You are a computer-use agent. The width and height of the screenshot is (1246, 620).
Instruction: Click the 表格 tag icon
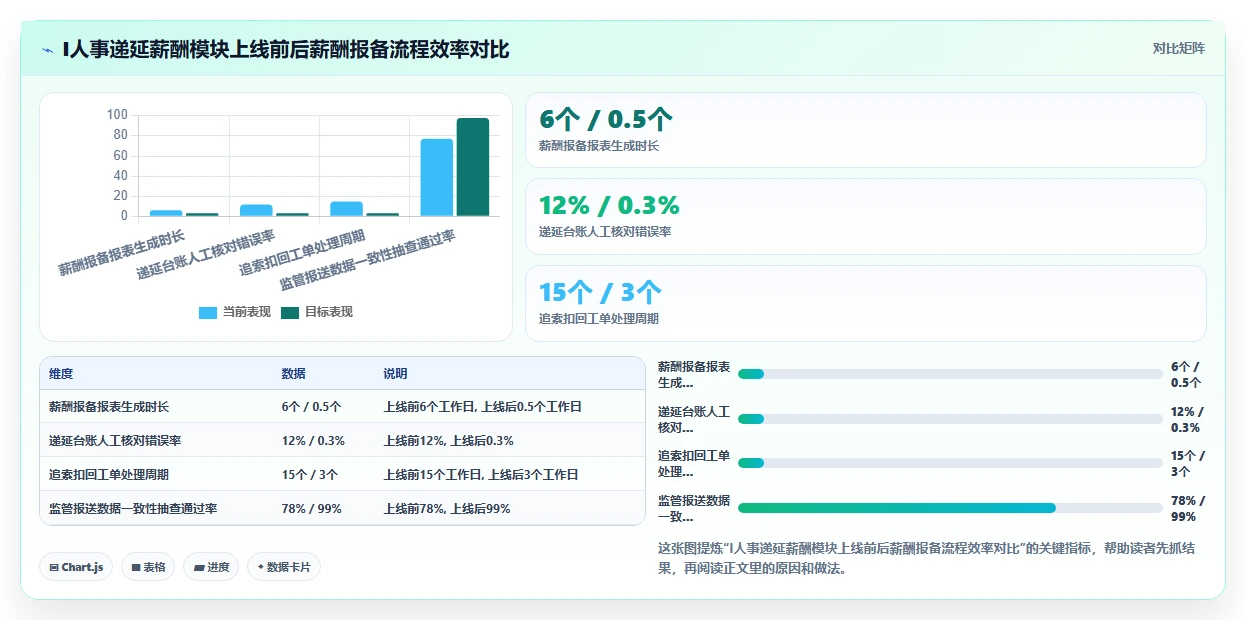tap(136, 567)
